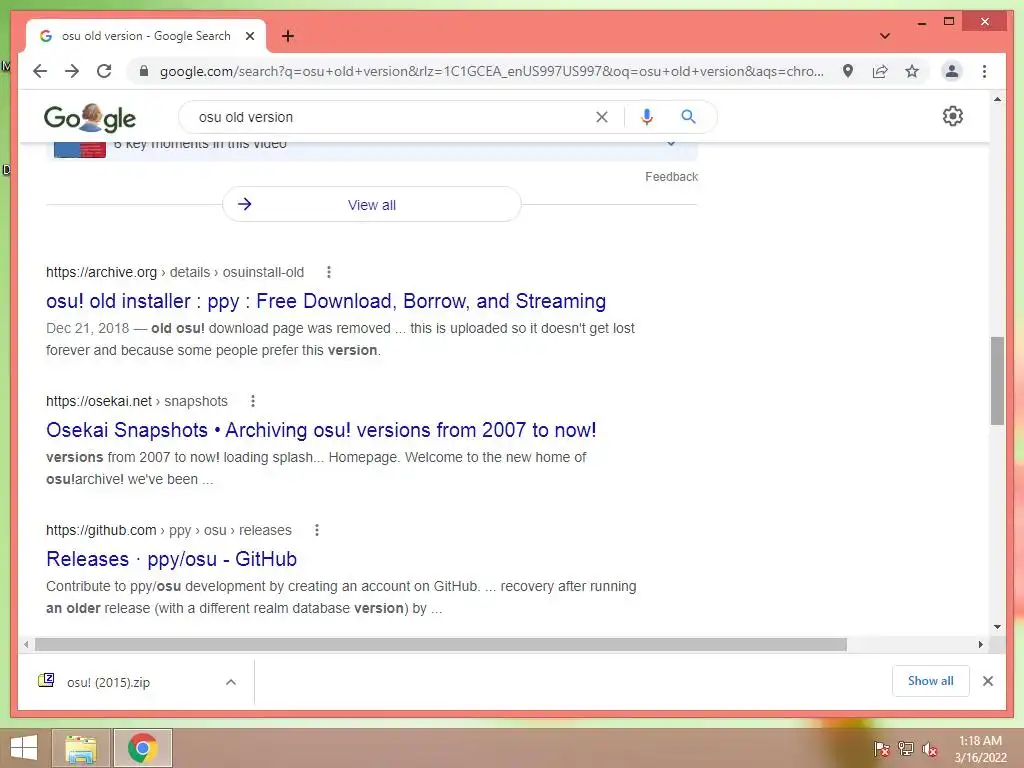Open a new tab with plus button
The image size is (1024, 768).
[288, 36]
